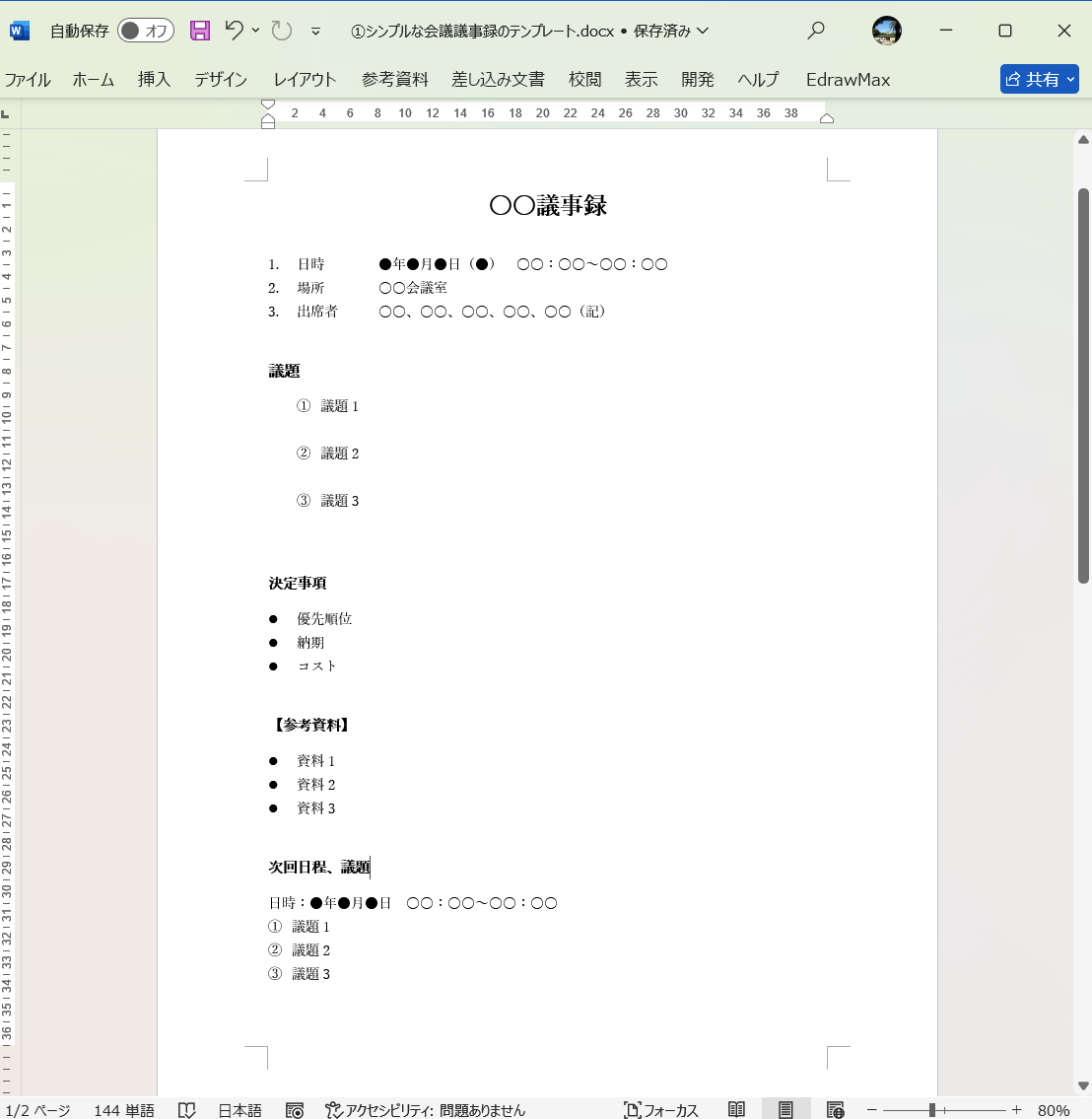Viewport: 1092px width, 1119px height.
Task: Click the user account avatar
Action: 886,31
